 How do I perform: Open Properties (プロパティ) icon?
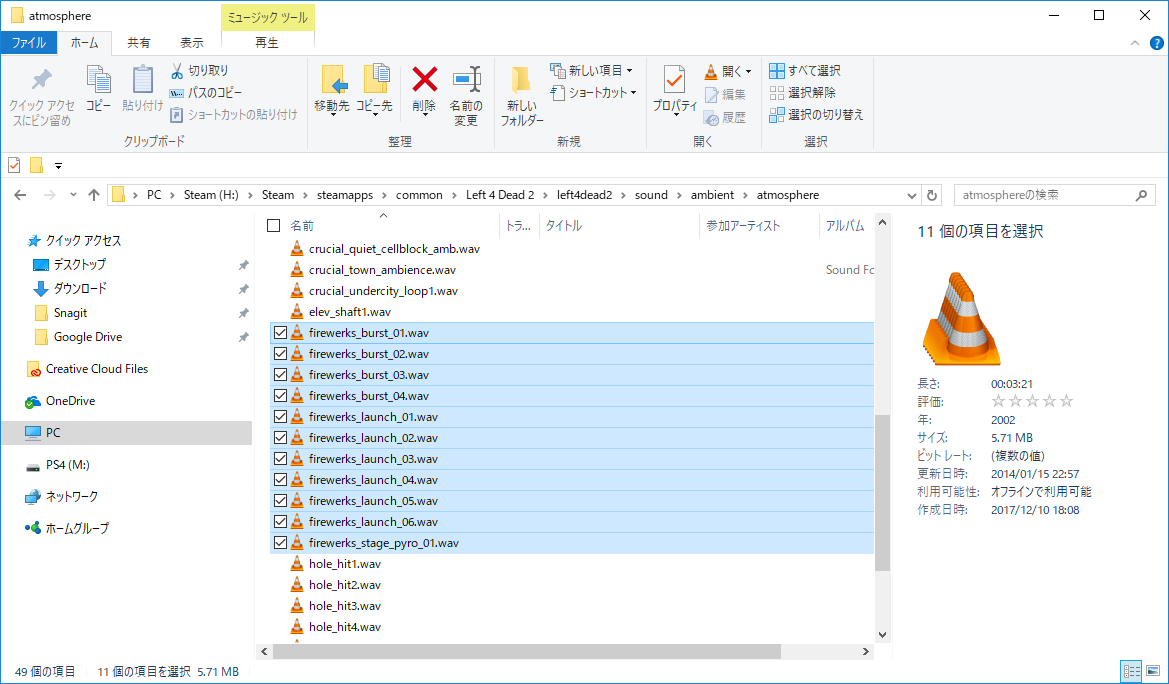674,80
